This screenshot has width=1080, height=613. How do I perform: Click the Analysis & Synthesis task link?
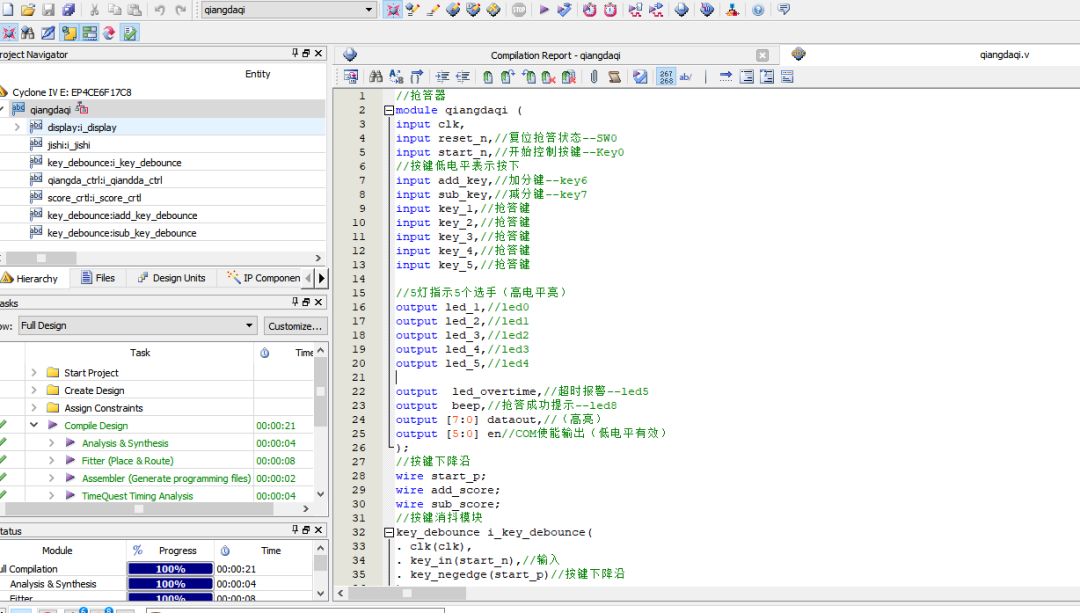click(x=125, y=443)
